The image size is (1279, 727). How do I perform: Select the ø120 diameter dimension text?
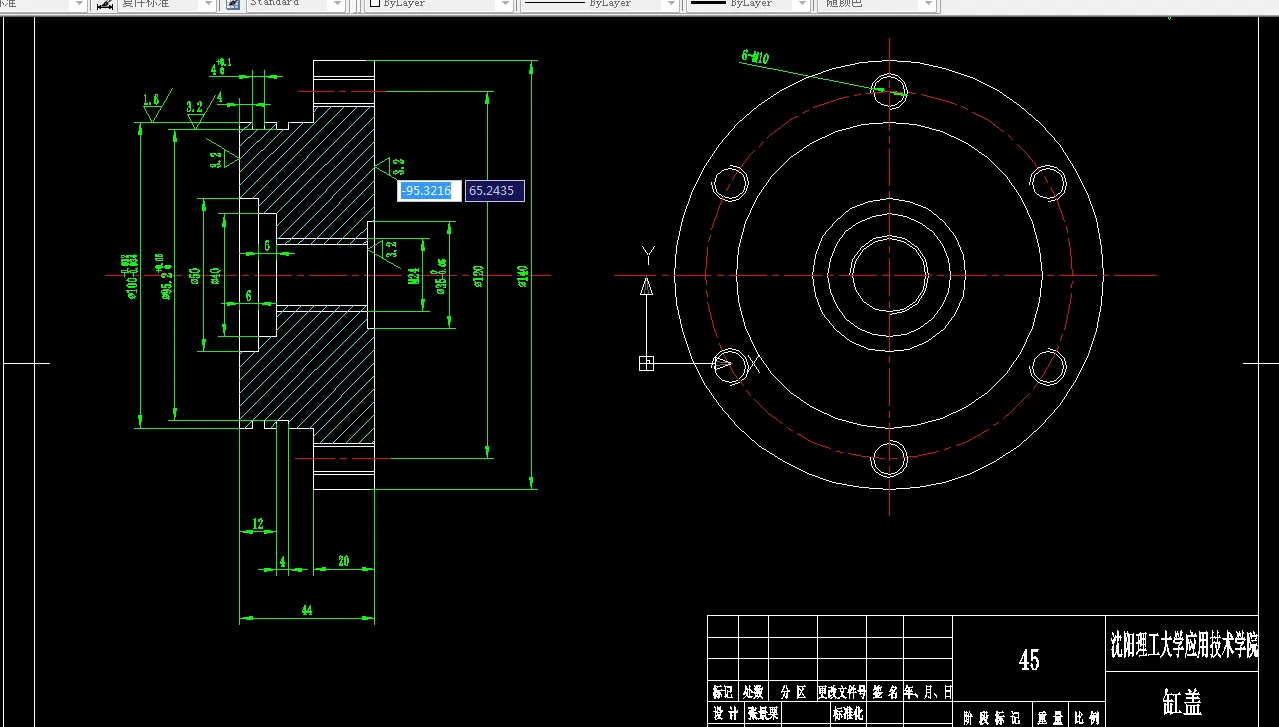[x=479, y=275]
